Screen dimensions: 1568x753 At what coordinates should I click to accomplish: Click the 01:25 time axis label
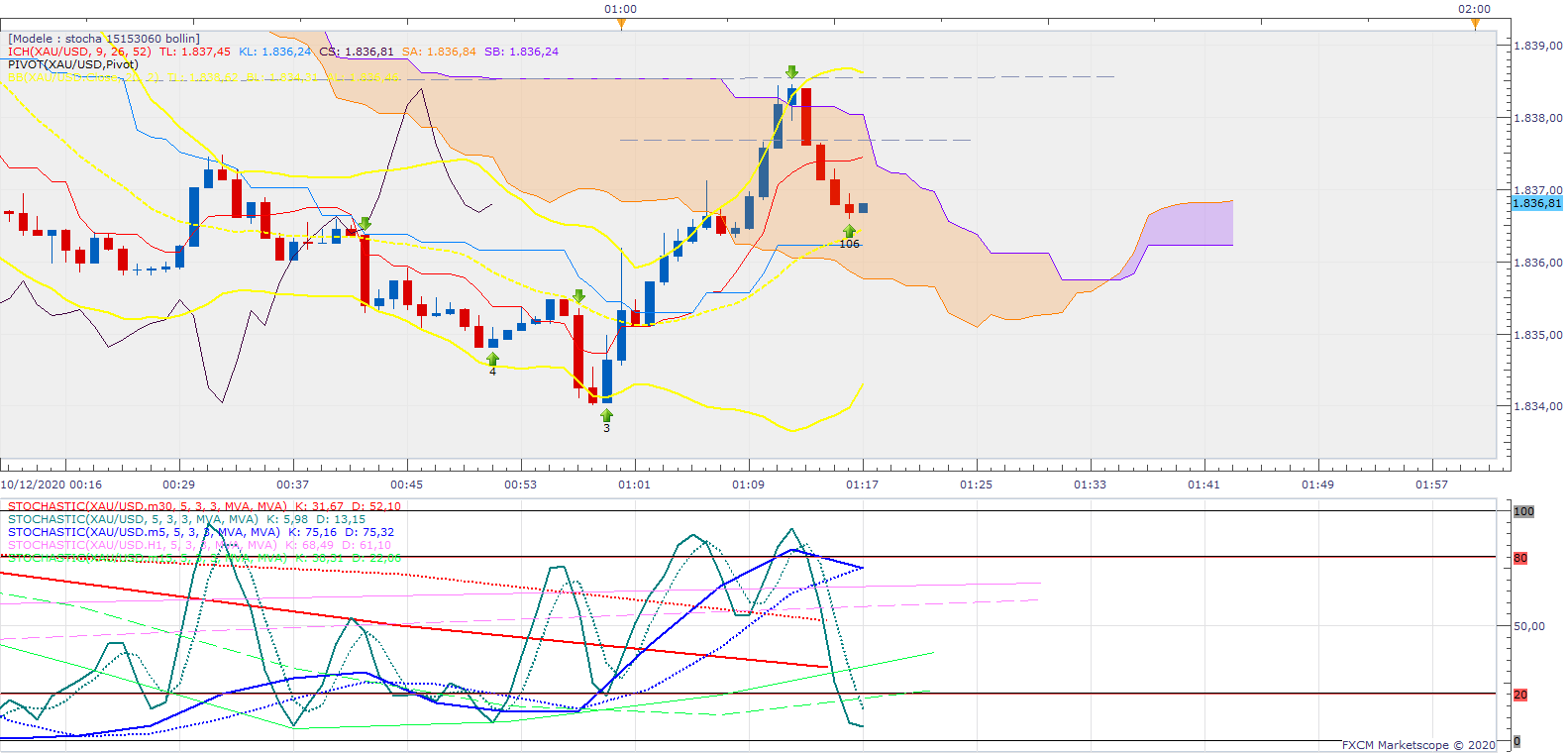click(x=977, y=484)
